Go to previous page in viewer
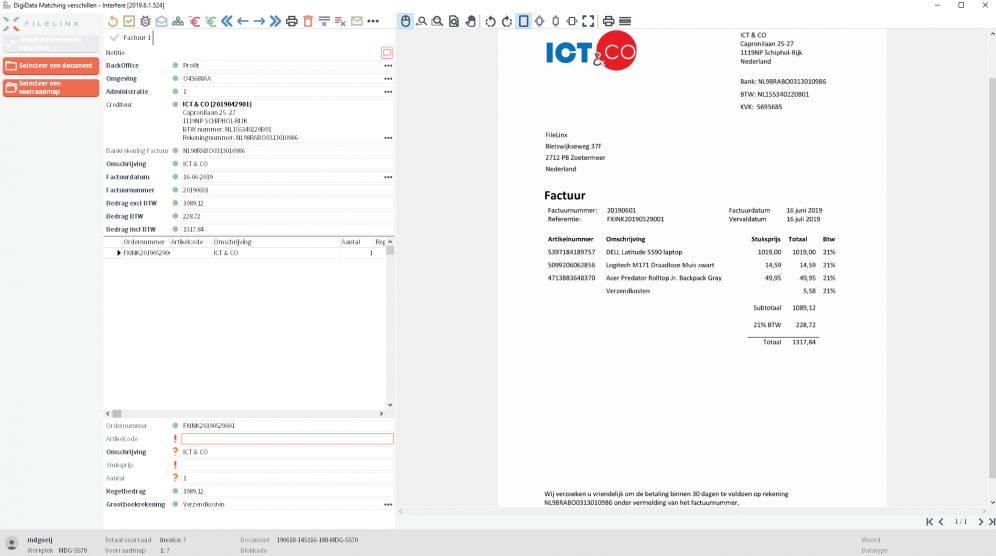996x556 pixels. pyautogui.click(x=941, y=522)
